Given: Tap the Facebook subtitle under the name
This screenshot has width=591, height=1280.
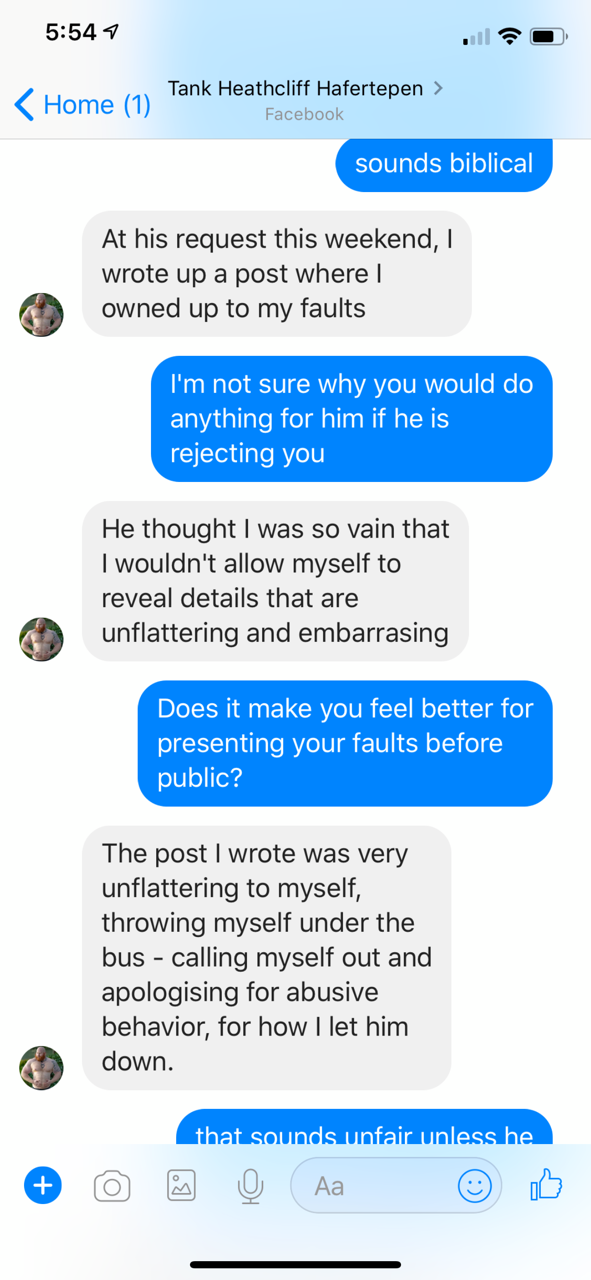Looking at the screenshot, I should coord(304,114).
